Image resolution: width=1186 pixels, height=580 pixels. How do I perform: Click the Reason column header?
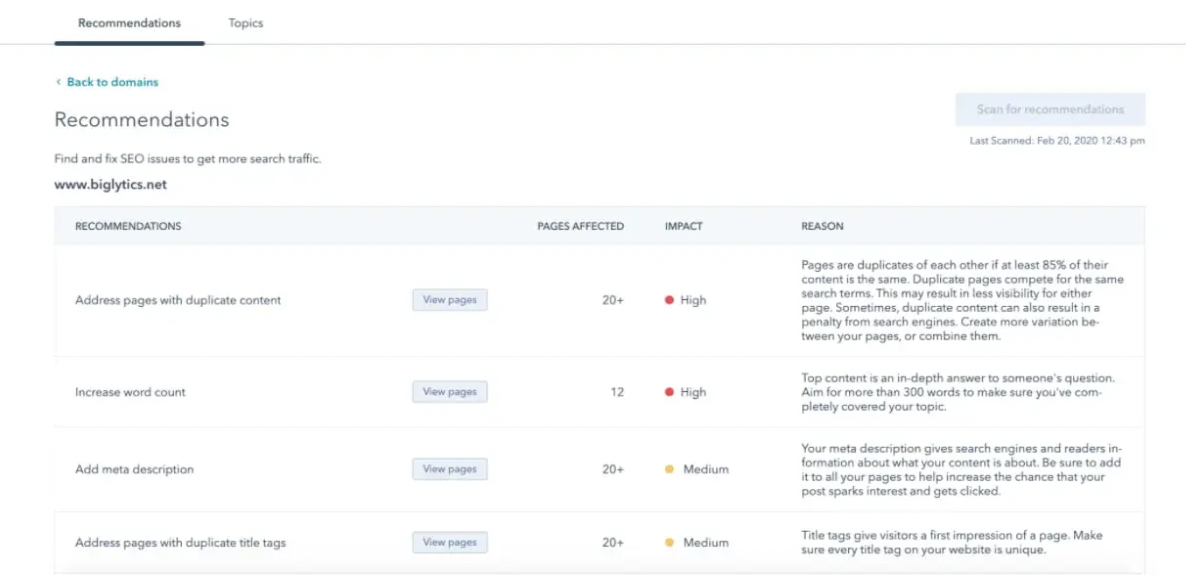(x=822, y=226)
